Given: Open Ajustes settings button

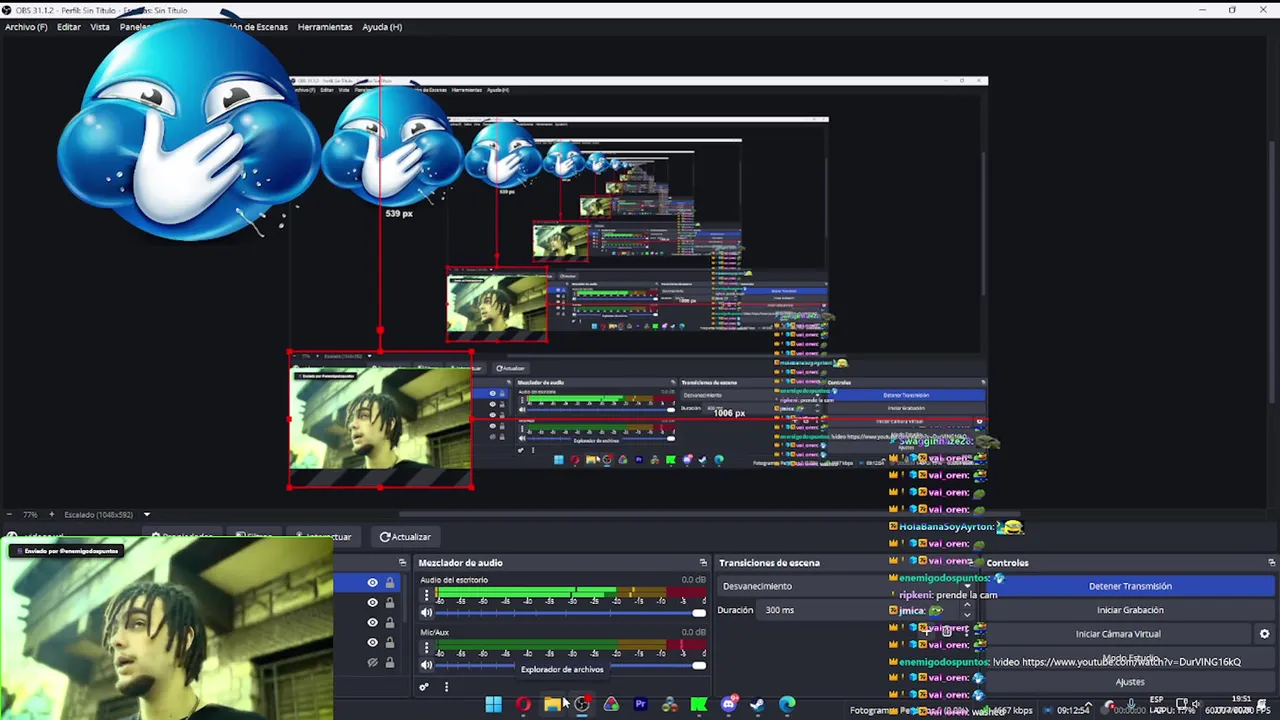Looking at the screenshot, I should (1130, 682).
